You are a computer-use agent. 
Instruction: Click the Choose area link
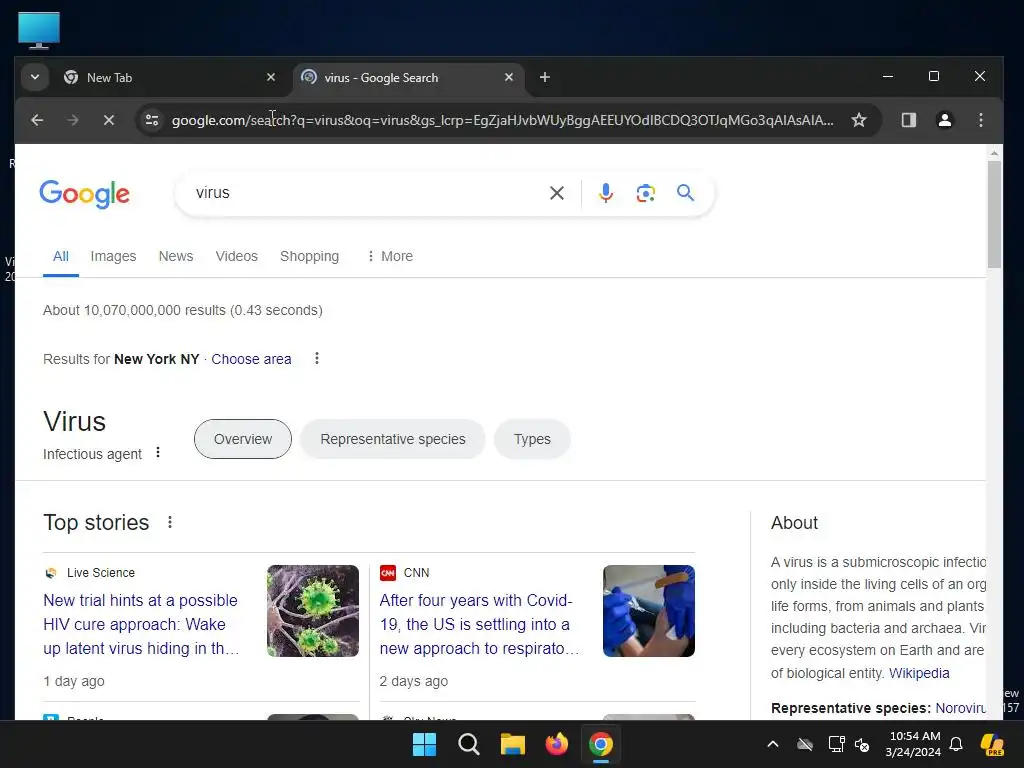[251, 359]
